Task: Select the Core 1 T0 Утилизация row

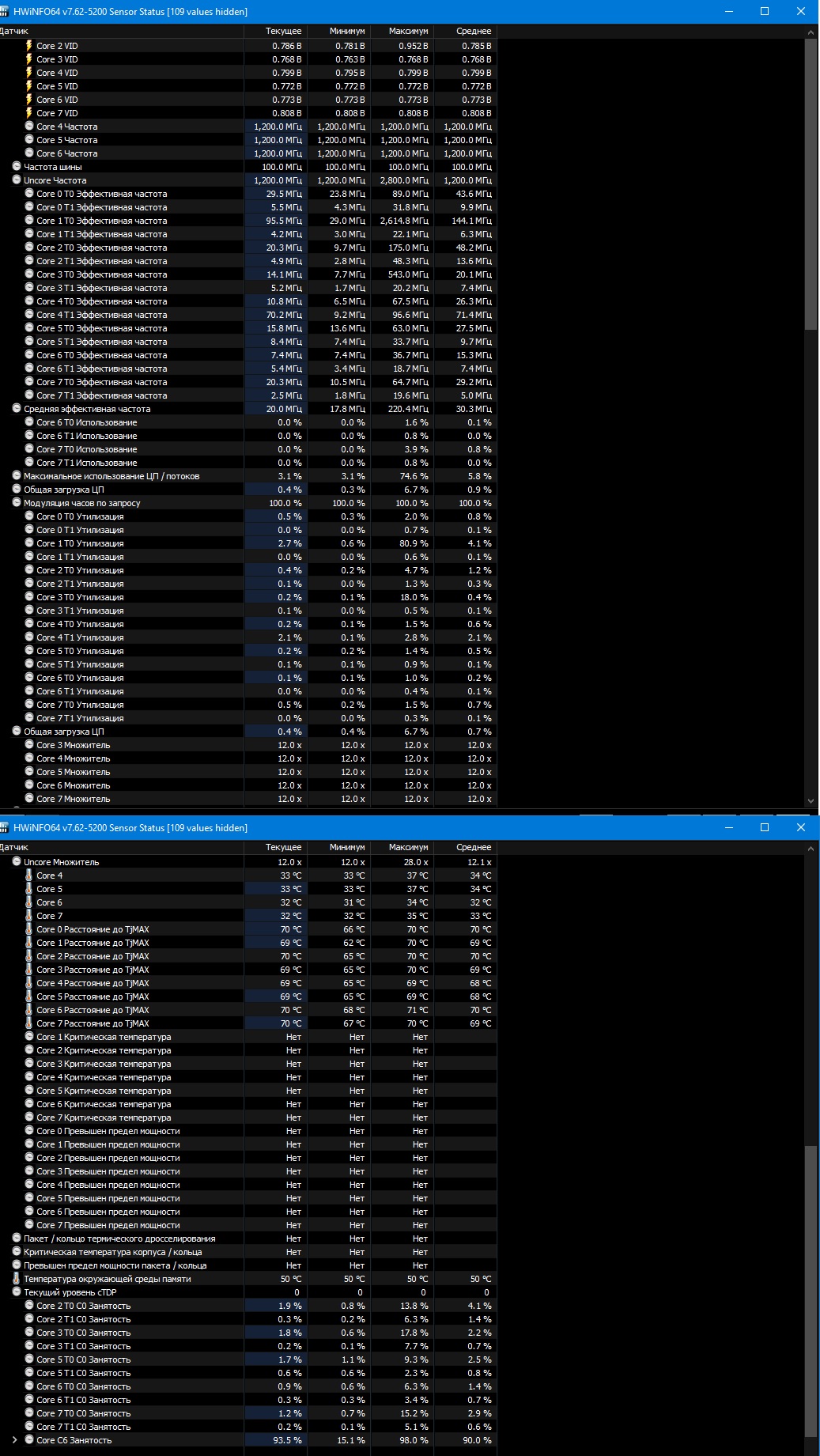Action: pyautogui.click(x=248, y=543)
